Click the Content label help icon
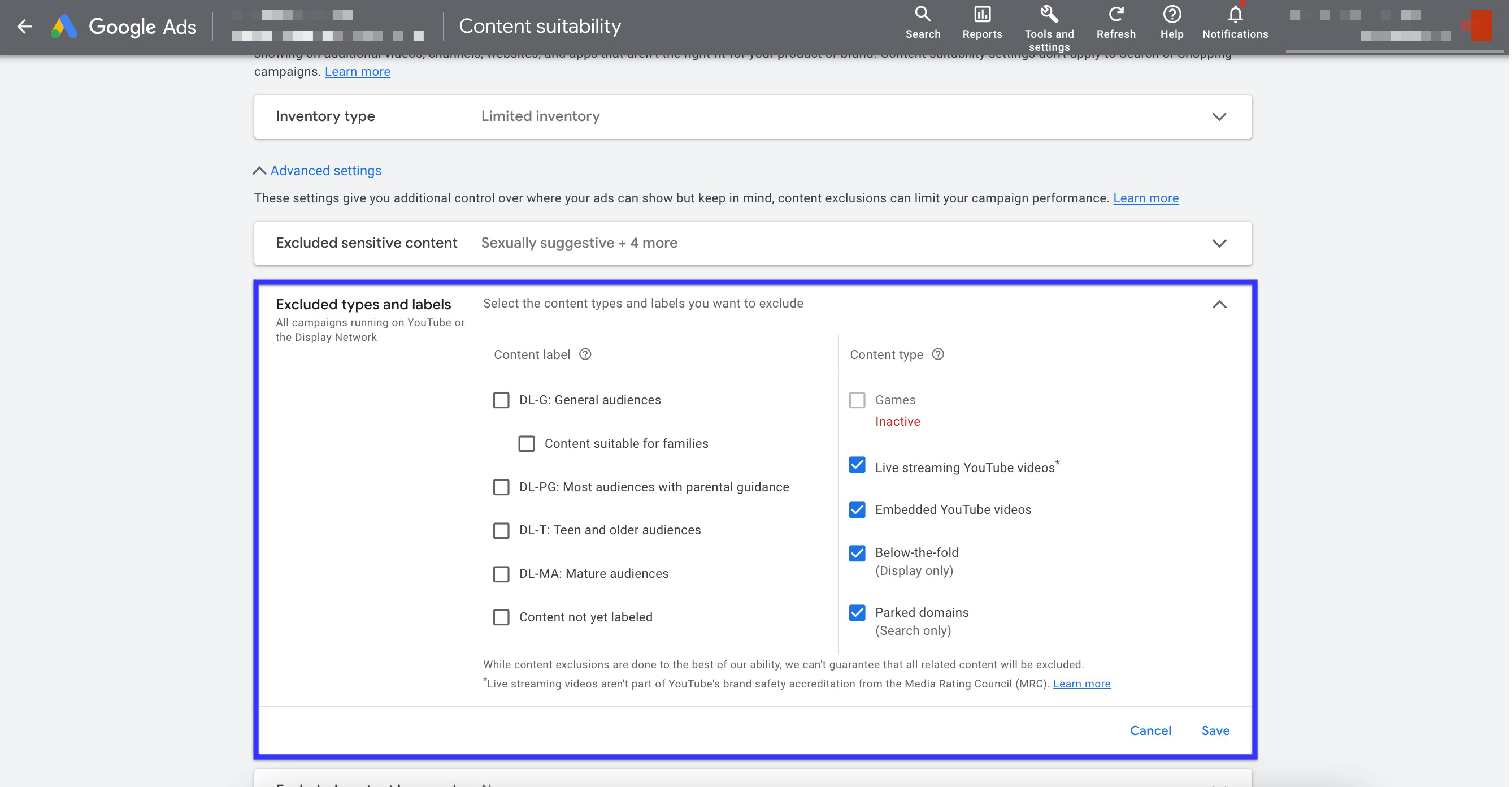The height and width of the screenshot is (787, 1512). tap(585, 354)
